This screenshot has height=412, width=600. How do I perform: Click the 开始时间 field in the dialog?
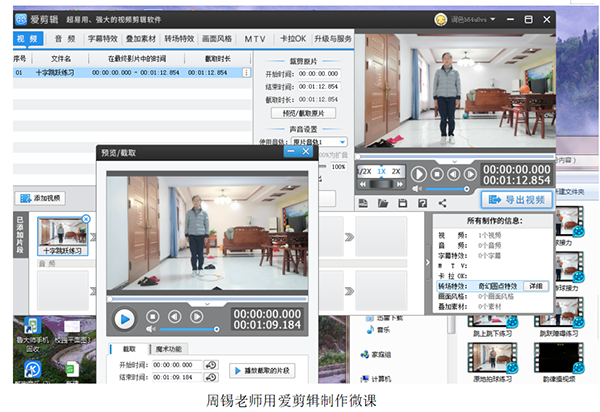[x=177, y=365]
